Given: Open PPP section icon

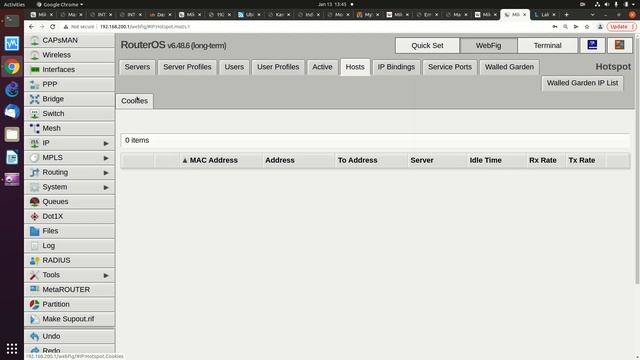Looking at the screenshot, I should click(x=35, y=84).
